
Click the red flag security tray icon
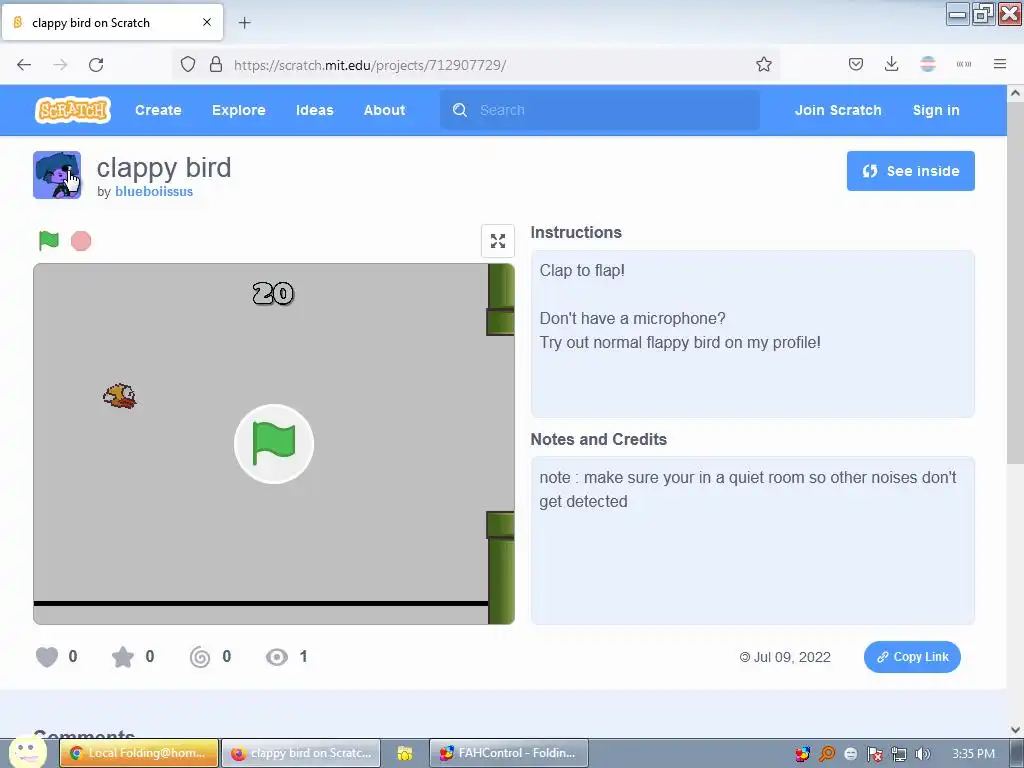pyautogui.click(x=874, y=754)
